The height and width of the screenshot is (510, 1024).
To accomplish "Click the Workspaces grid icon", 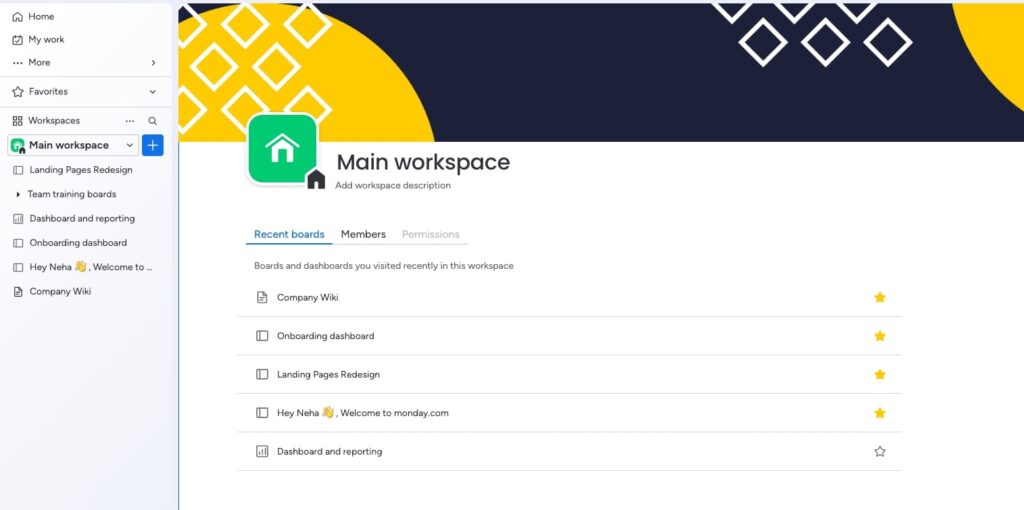I will coord(18,121).
